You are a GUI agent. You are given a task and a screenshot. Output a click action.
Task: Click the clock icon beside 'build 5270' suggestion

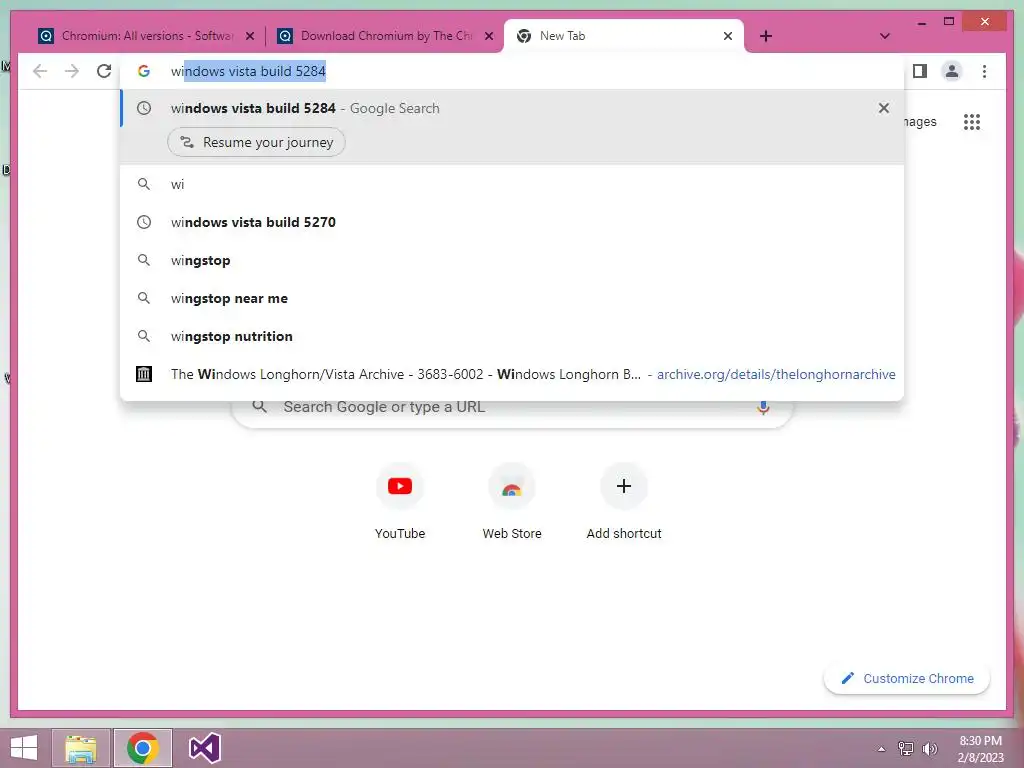pyautogui.click(x=144, y=222)
